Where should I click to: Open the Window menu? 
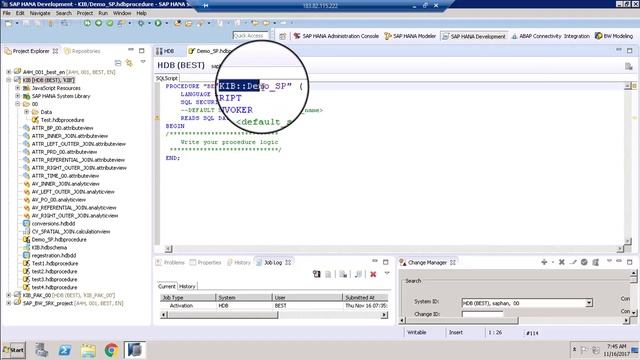[x=122, y=13]
